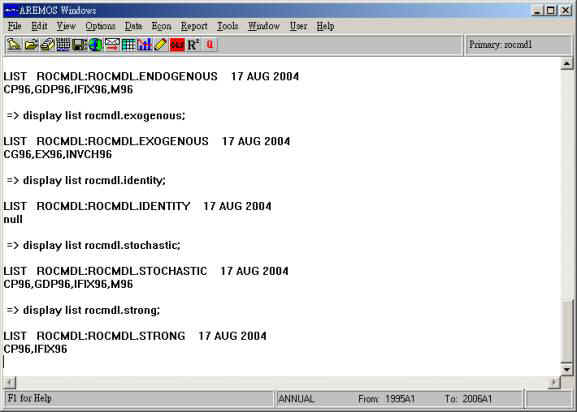Click the horizontal scrollbar left arrow
The height and width of the screenshot is (412, 577).
(x=10, y=383)
